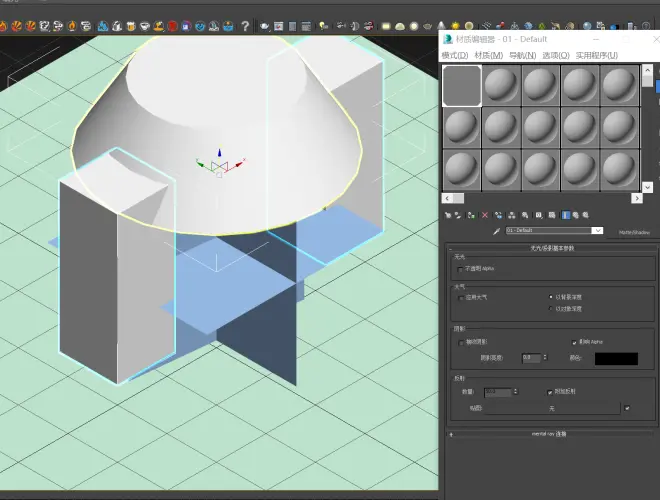
Task: Click the sample slots scroll right arrow
Action: pyautogui.click(x=637, y=198)
